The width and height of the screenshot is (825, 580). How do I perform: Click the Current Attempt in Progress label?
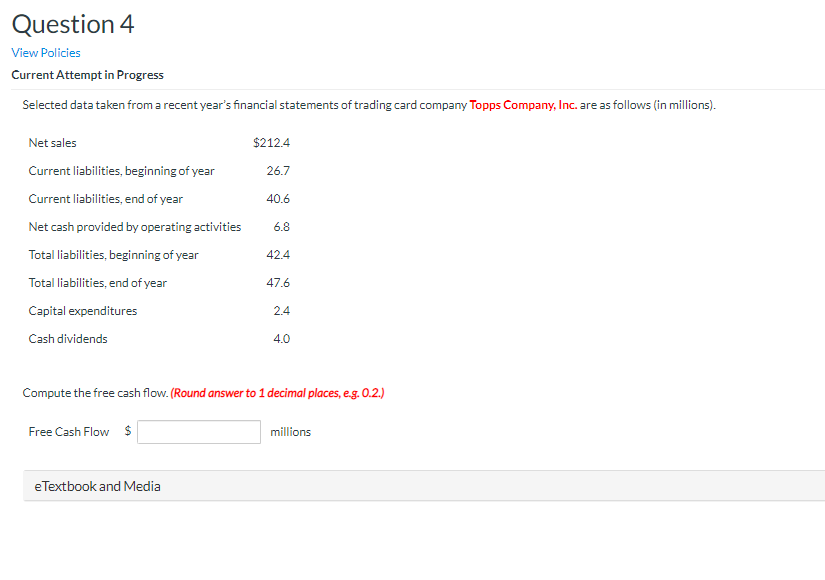coord(86,74)
